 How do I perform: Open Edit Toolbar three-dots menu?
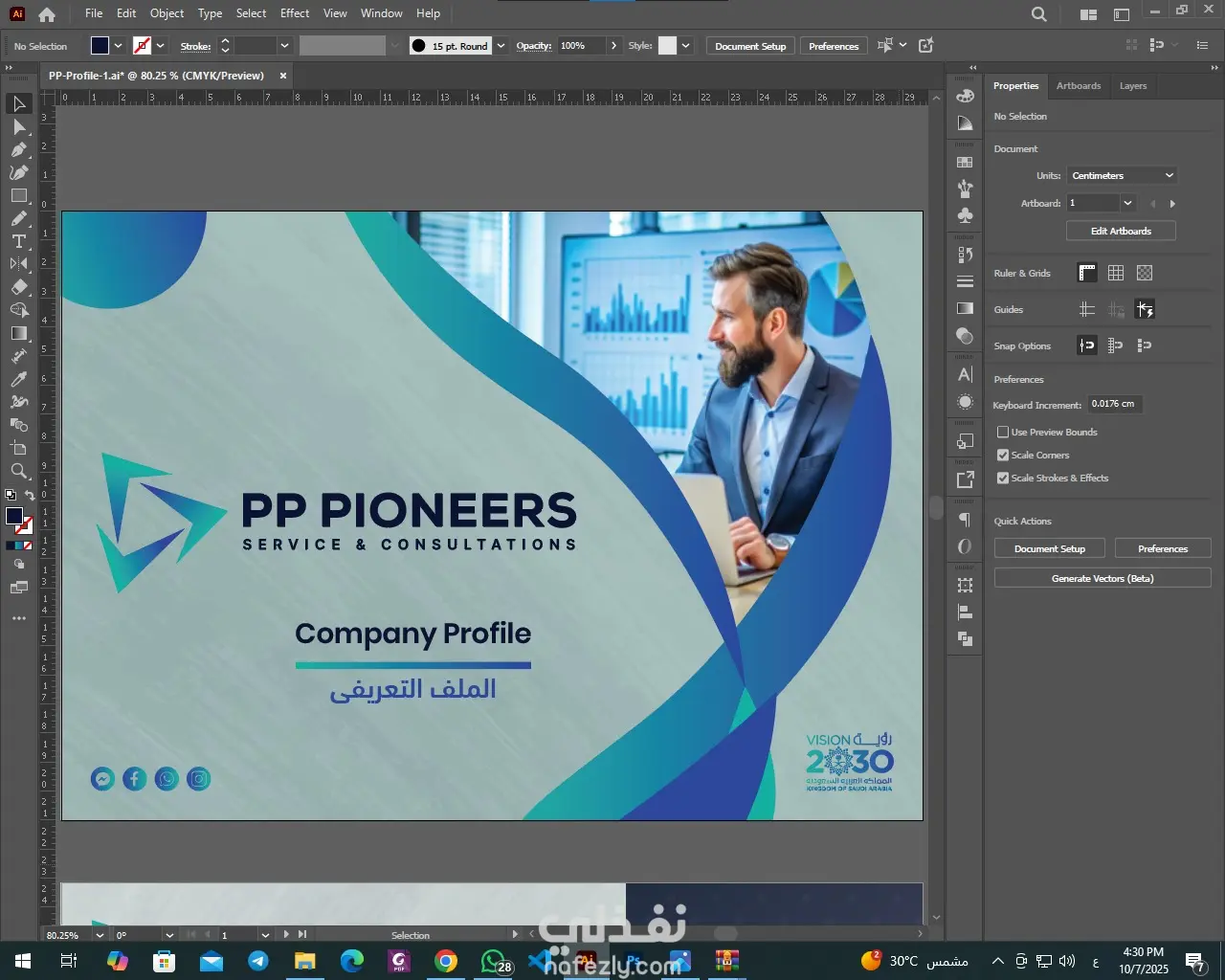(x=19, y=619)
